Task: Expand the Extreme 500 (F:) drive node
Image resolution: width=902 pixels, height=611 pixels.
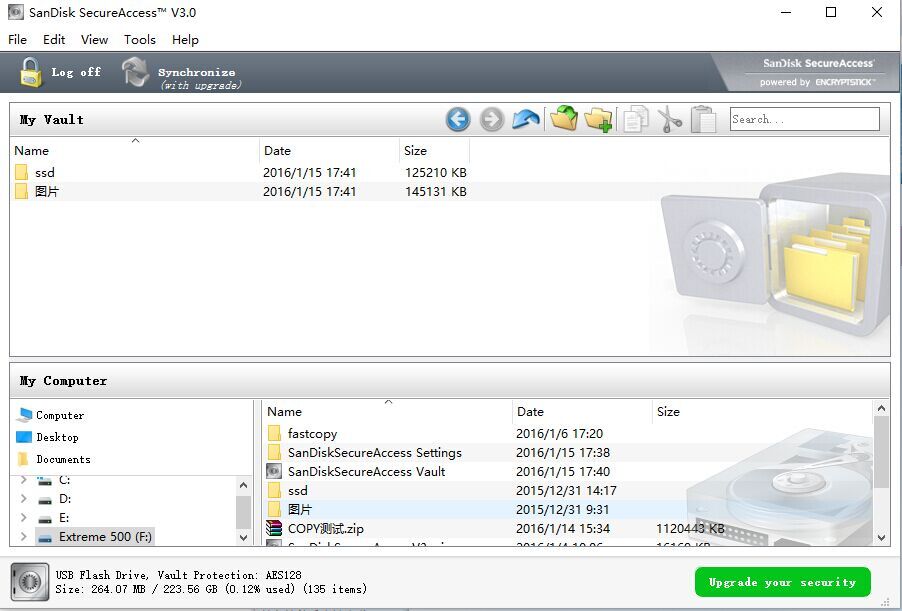Action: point(23,537)
